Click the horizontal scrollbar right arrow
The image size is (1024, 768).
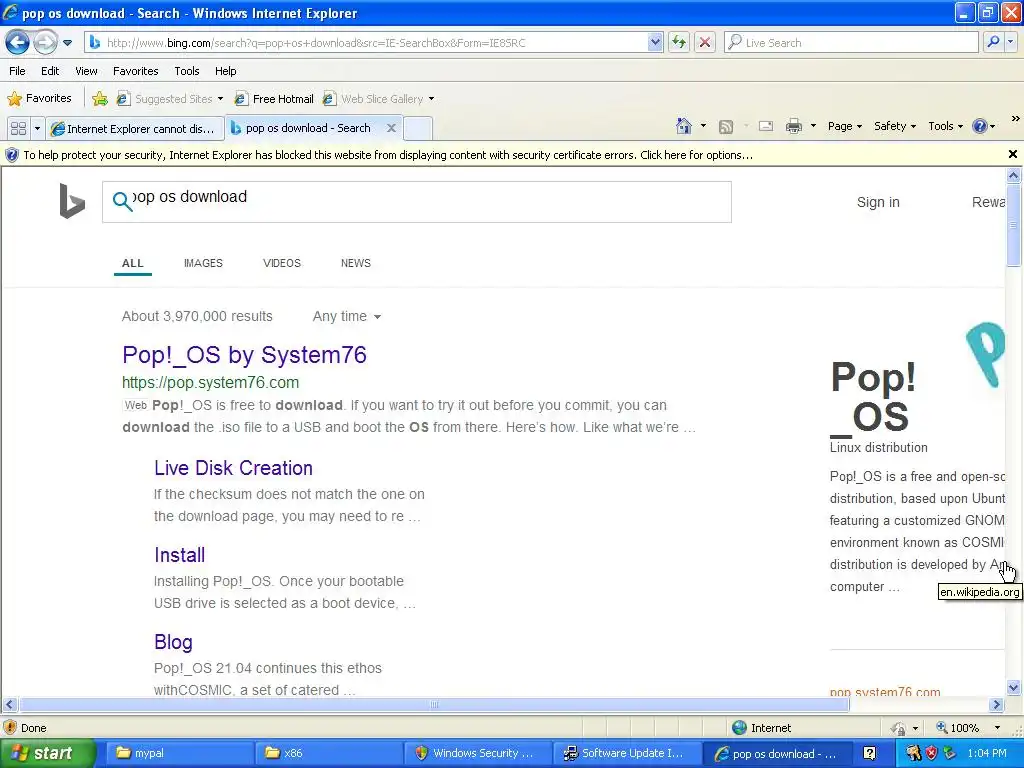click(997, 705)
